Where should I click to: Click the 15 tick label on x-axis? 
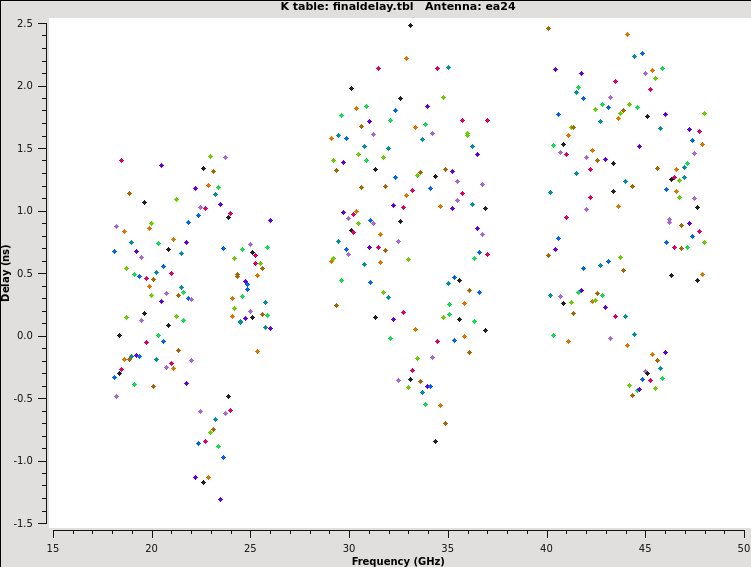click(x=53, y=547)
